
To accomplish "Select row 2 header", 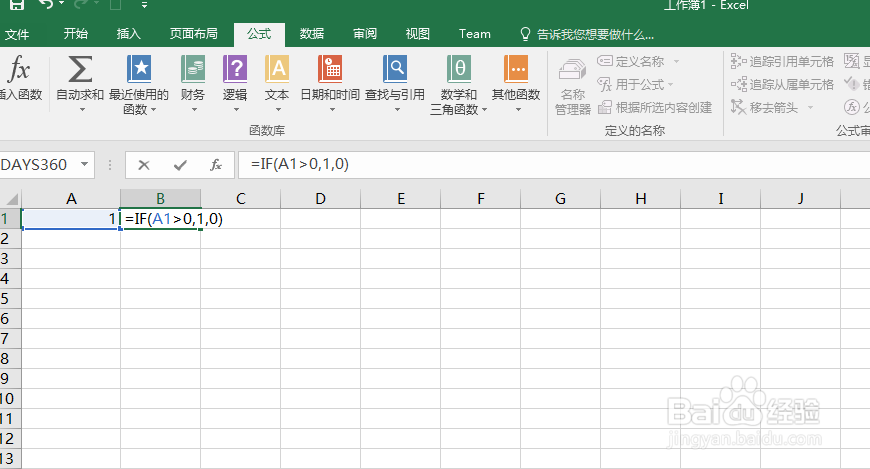I will pyautogui.click(x=10, y=239).
